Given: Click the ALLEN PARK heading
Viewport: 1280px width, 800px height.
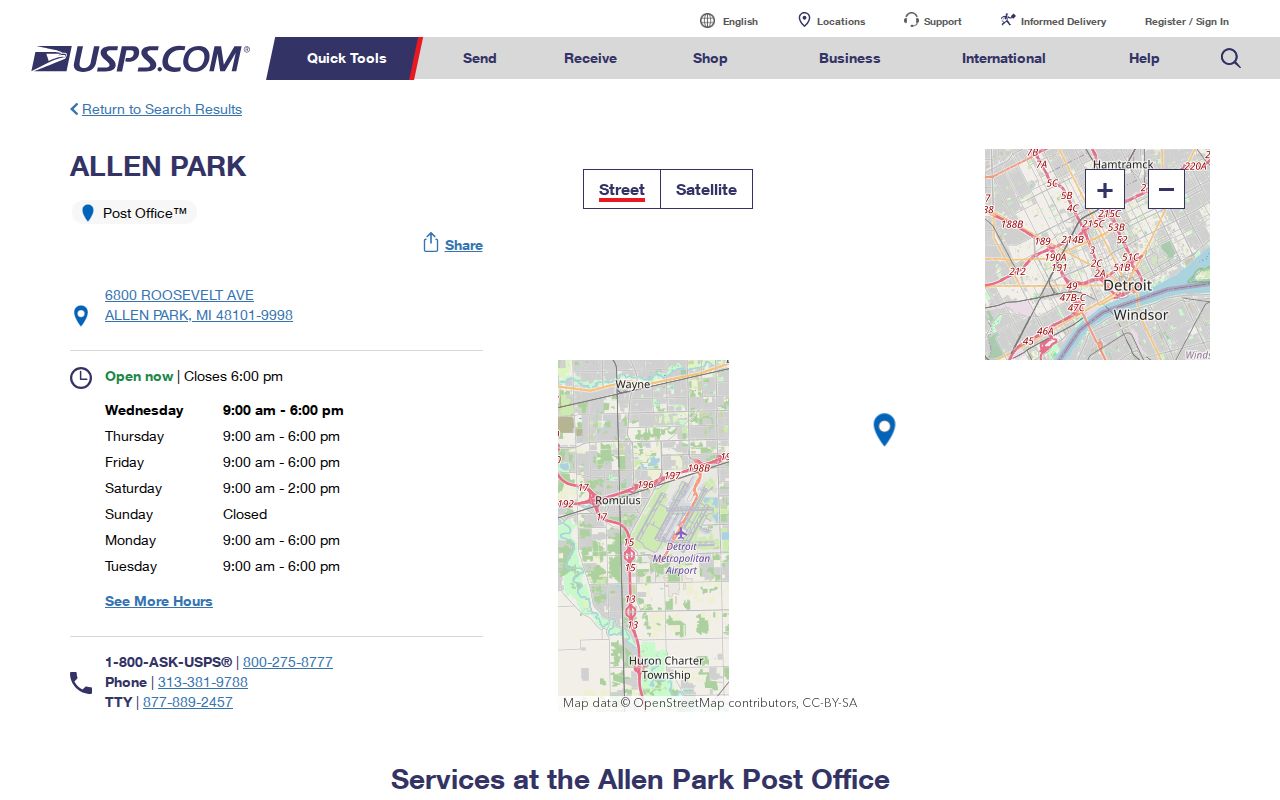Looking at the screenshot, I should pyautogui.click(x=158, y=166).
